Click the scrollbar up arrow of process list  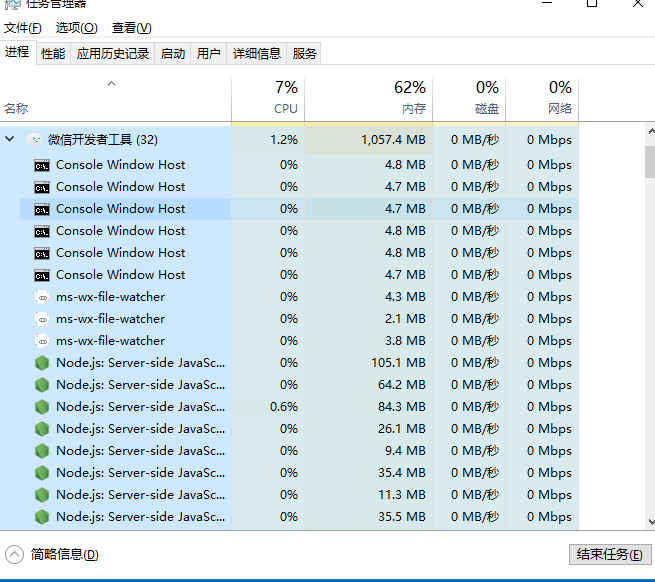pyautogui.click(x=651, y=131)
